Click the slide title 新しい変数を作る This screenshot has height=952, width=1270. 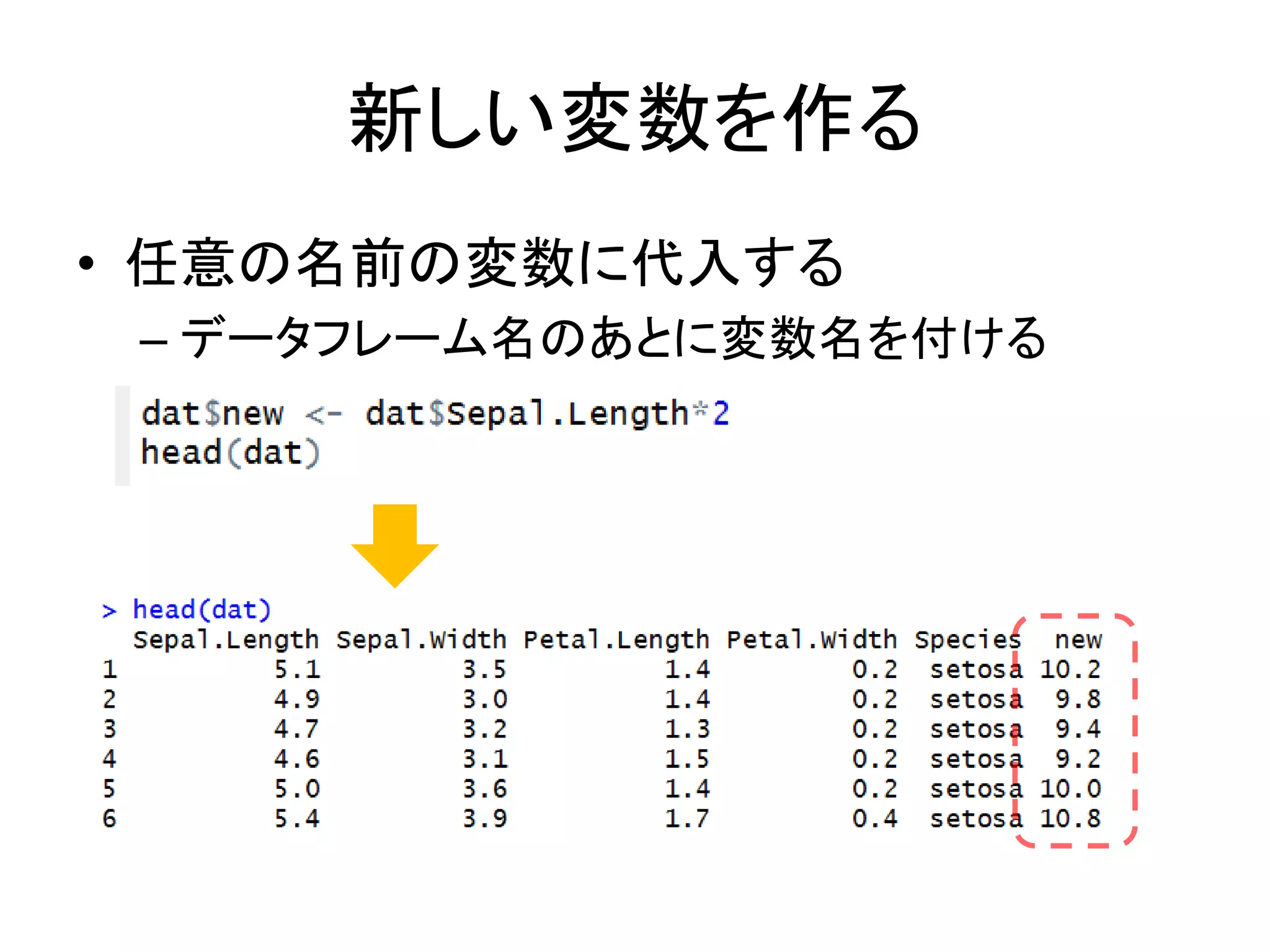click(635, 118)
